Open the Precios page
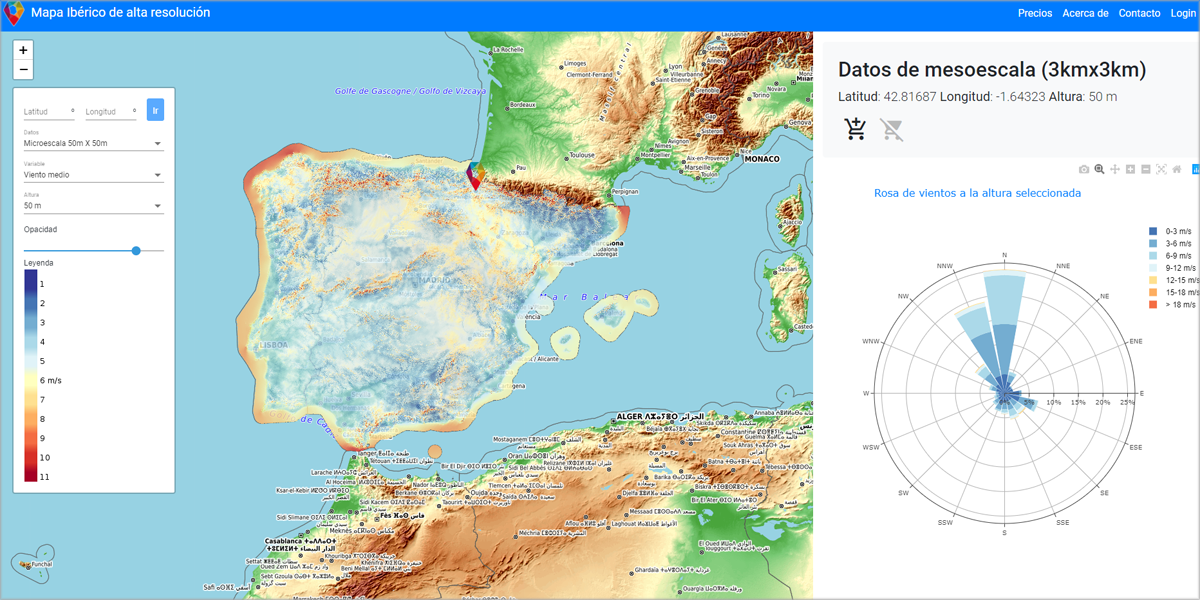This screenshot has width=1200, height=600. click(1035, 13)
